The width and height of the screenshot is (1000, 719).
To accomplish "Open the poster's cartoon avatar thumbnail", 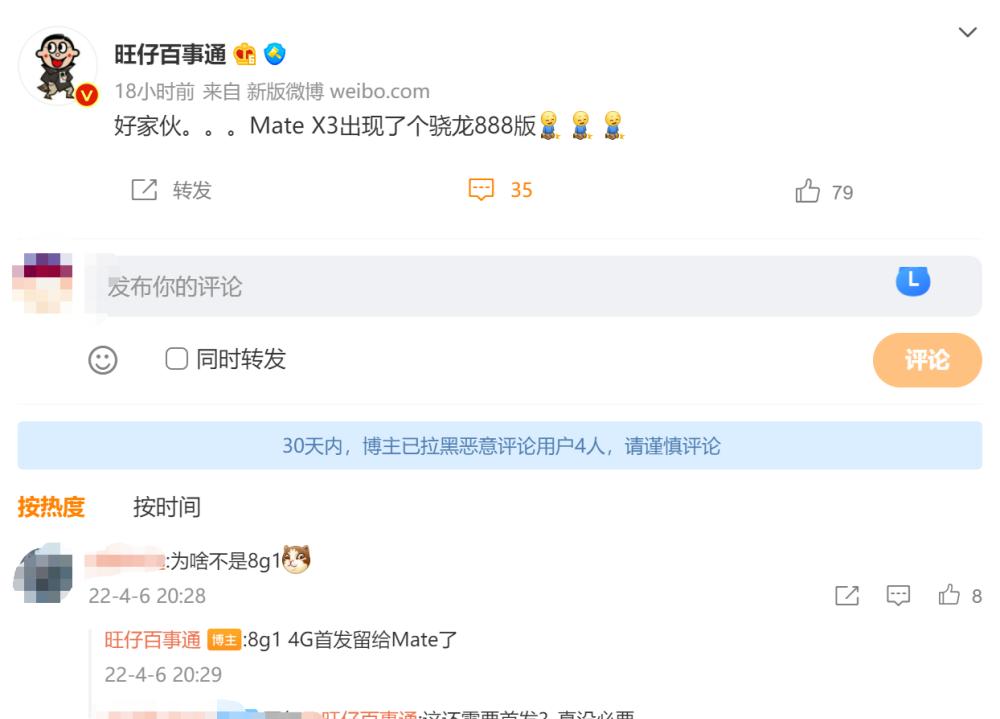I will (58, 66).
